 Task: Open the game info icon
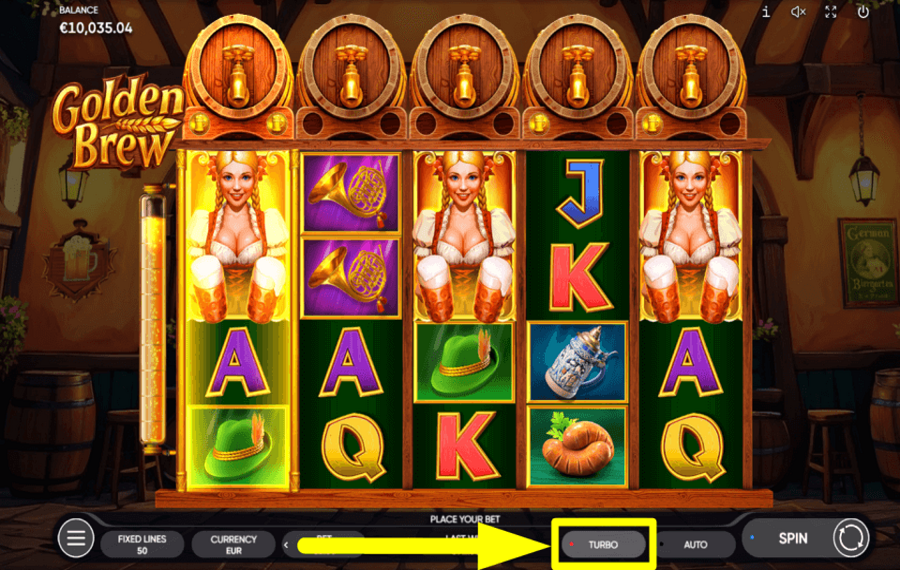[x=766, y=11]
